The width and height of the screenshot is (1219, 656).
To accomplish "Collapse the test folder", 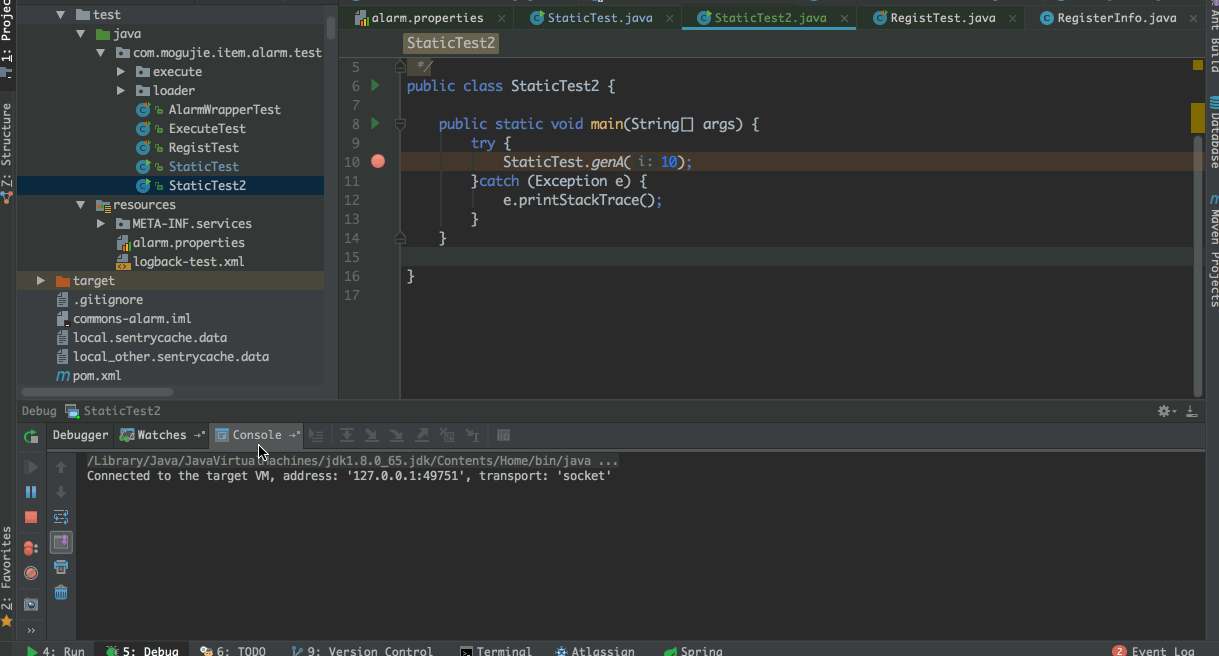I will pos(62,15).
